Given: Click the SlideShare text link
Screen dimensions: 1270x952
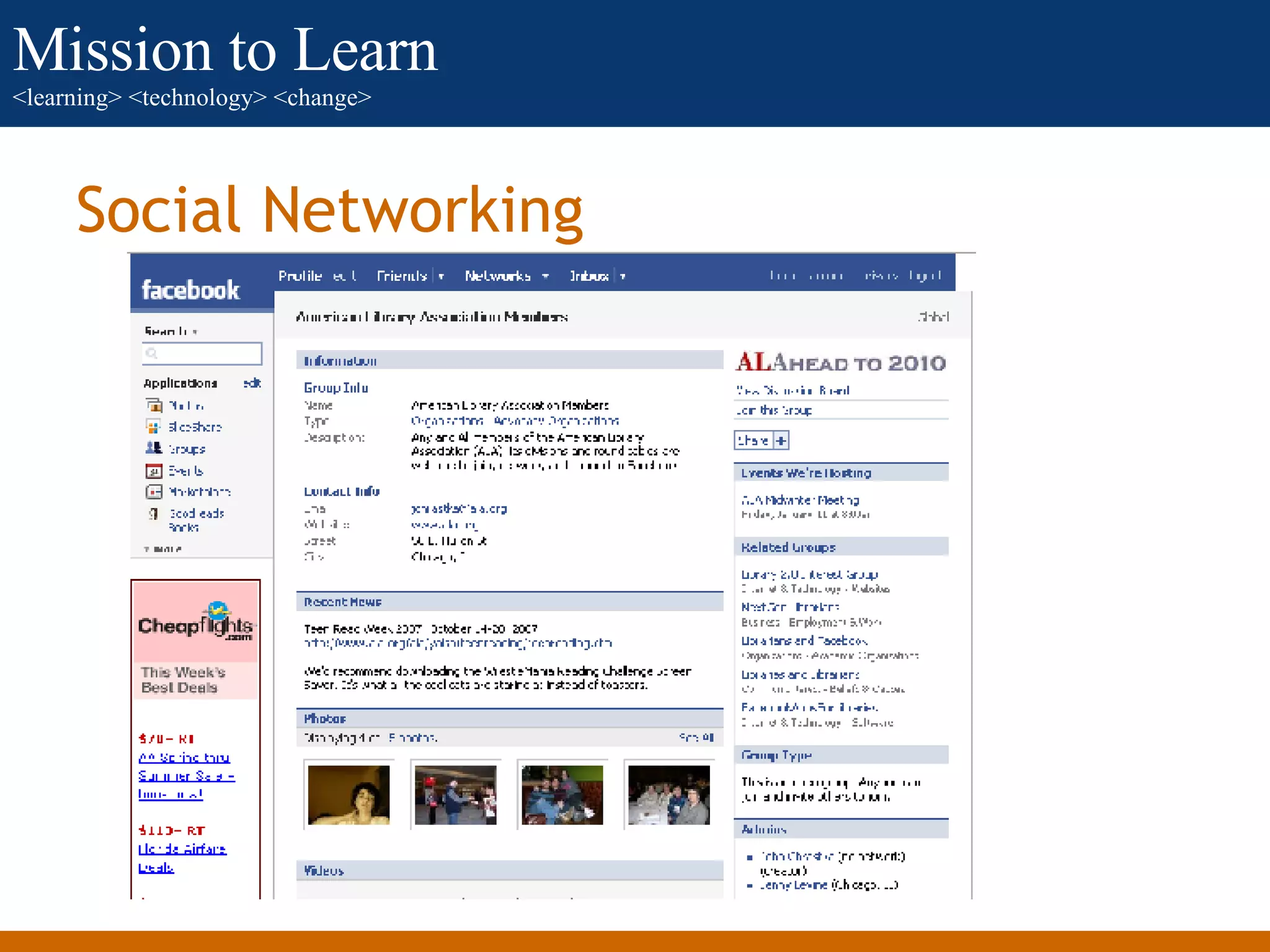Looking at the screenshot, I should tap(195, 426).
